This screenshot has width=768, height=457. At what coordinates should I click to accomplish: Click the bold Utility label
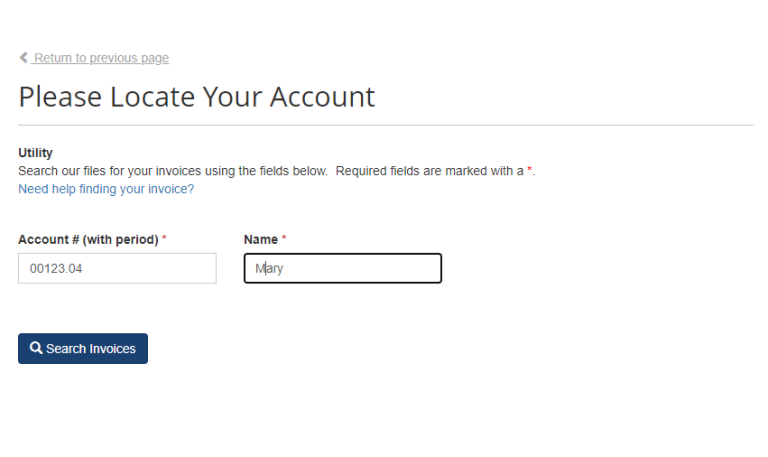(x=35, y=153)
